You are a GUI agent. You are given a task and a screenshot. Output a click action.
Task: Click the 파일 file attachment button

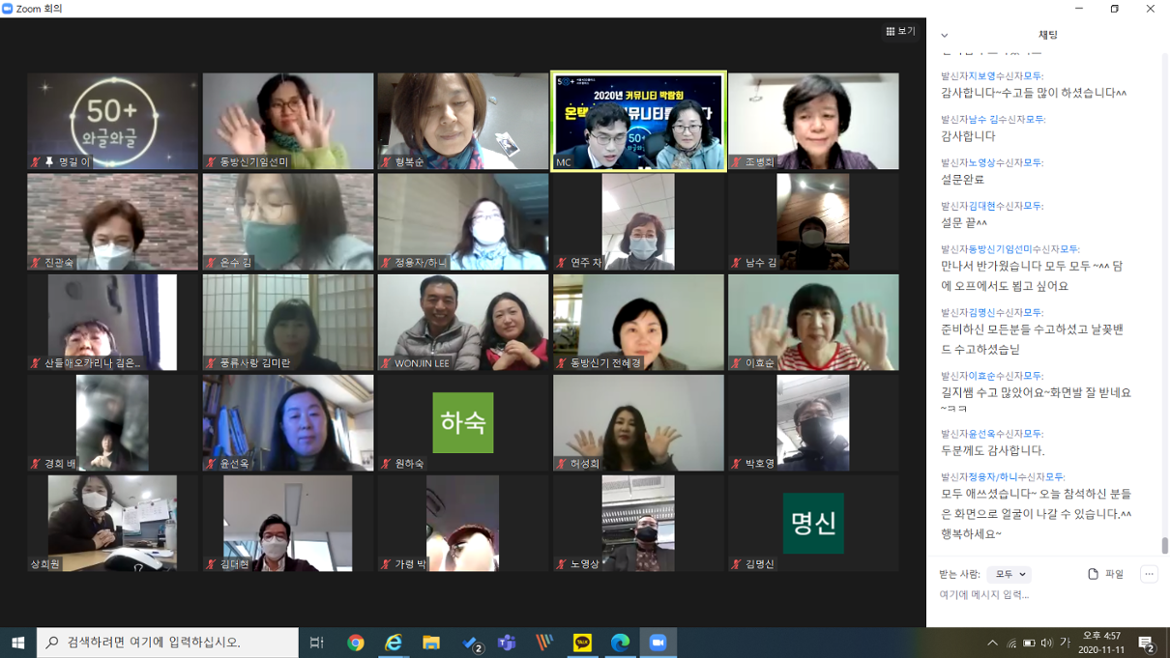click(1106, 574)
